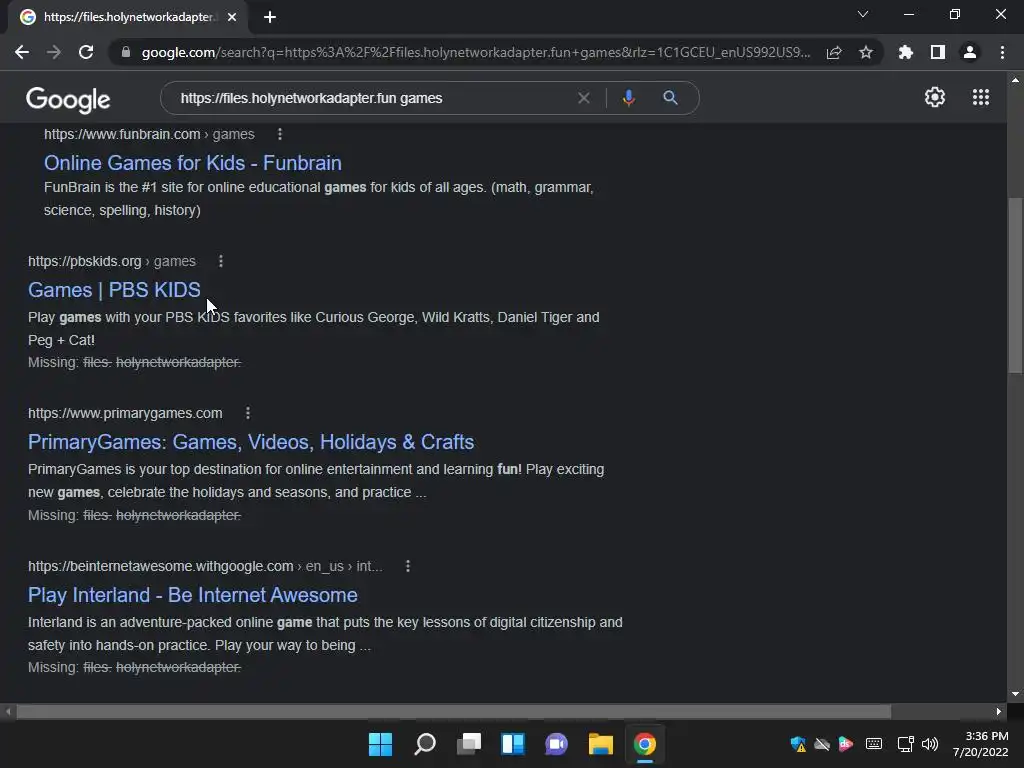Viewport: 1024px width, 768px height.
Task: Open volume control in system tray
Action: [x=929, y=744]
